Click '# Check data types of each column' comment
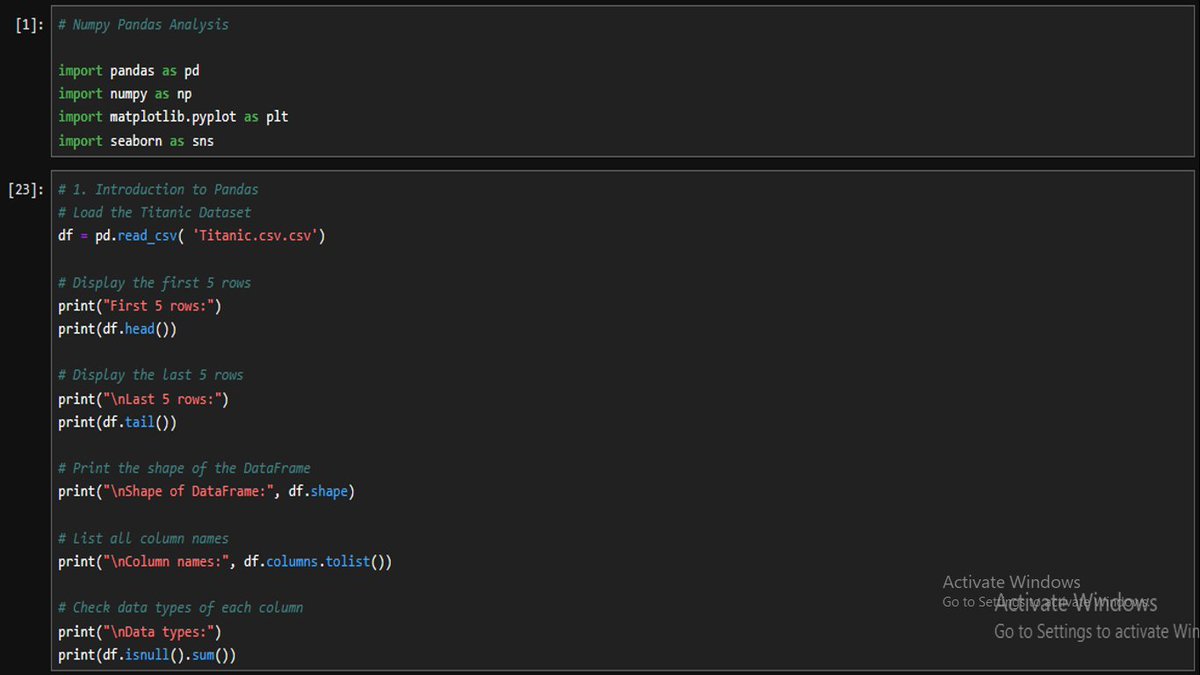This screenshot has width=1200, height=675. (x=180, y=607)
